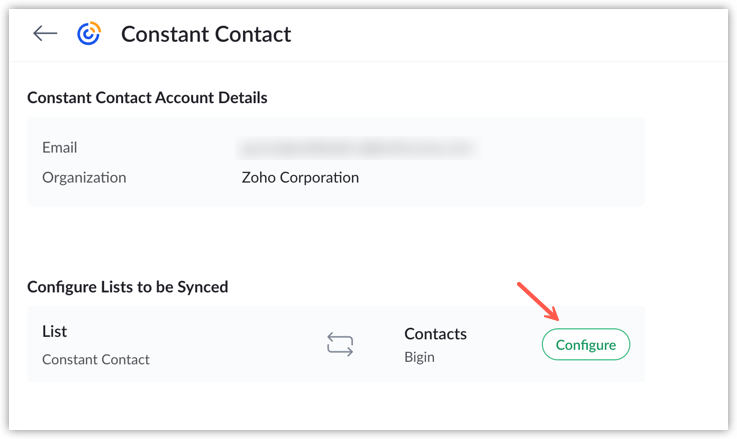Image resolution: width=737 pixels, height=439 pixels.
Task: Select the Constant Contact Account Details heading
Action: [x=147, y=97]
